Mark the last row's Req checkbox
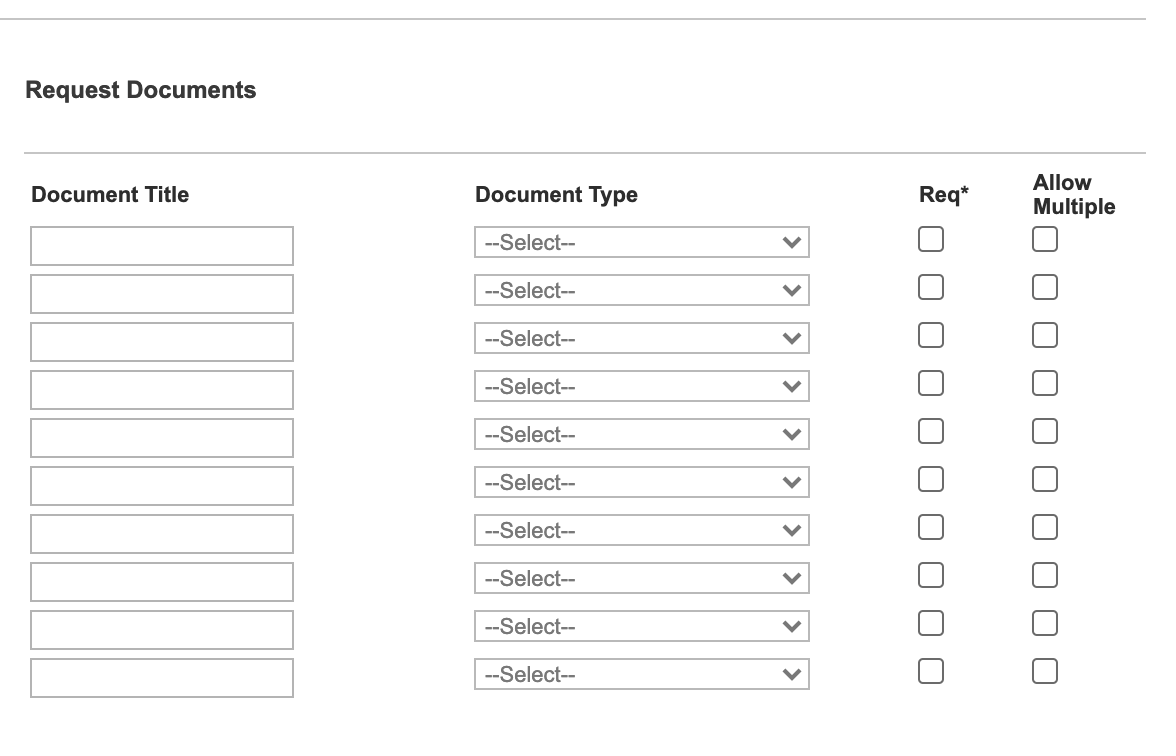Image resolution: width=1176 pixels, height=756 pixels. [931, 672]
